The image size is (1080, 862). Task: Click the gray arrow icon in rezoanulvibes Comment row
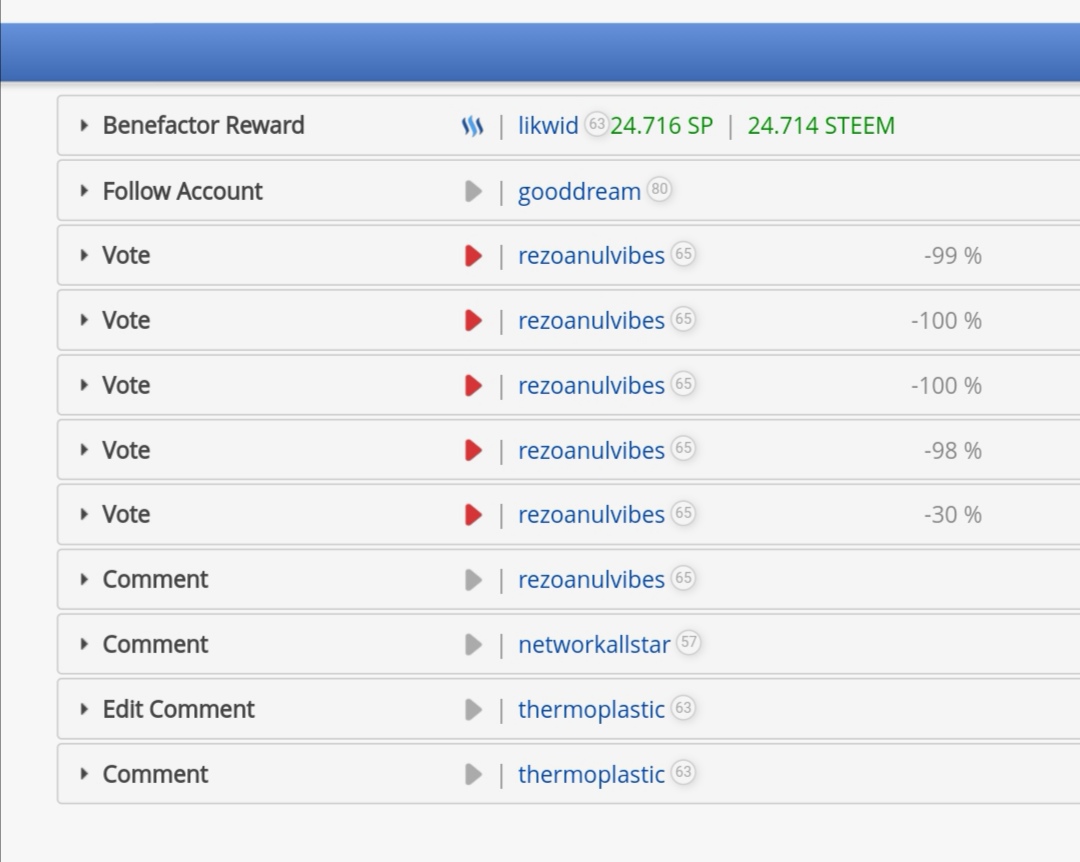click(473, 580)
